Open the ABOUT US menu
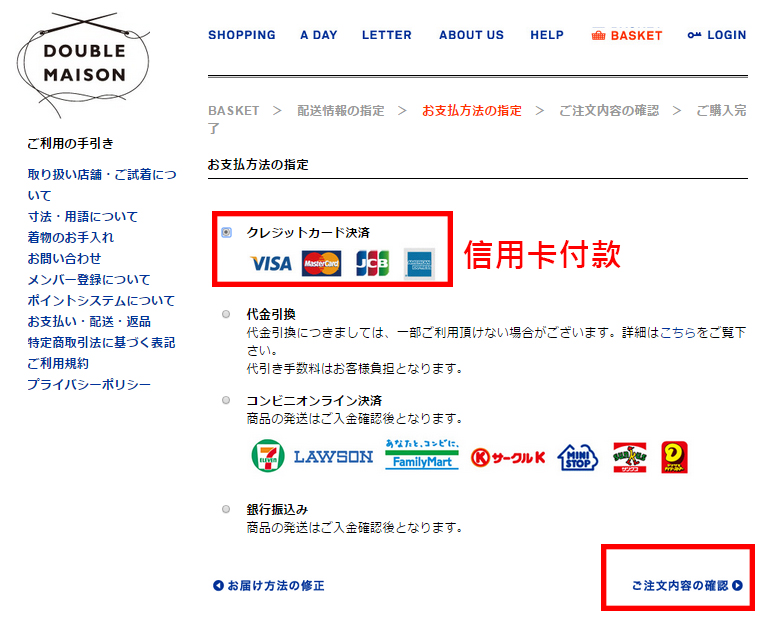The height and width of the screenshot is (619, 766). [471, 35]
